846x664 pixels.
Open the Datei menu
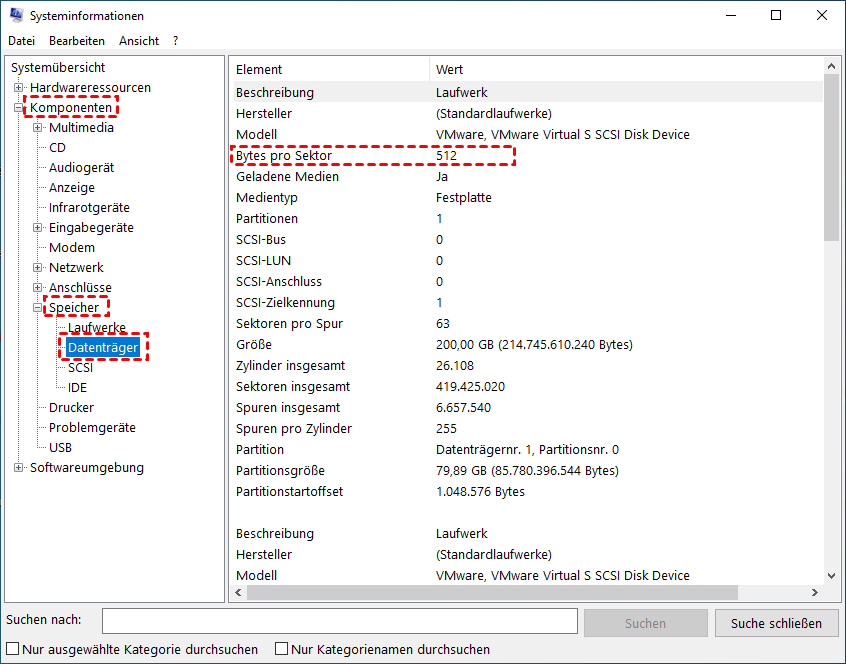click(x=22, y=41)
